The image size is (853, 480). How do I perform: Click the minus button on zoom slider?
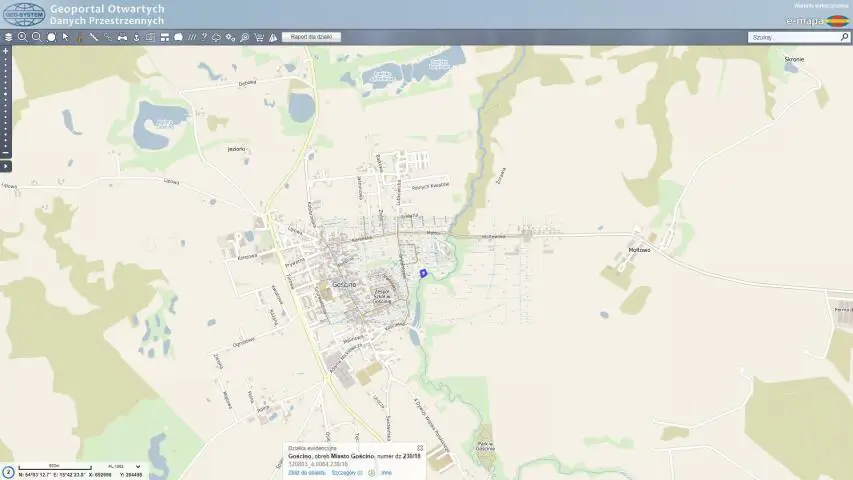[x=5, y=153]
